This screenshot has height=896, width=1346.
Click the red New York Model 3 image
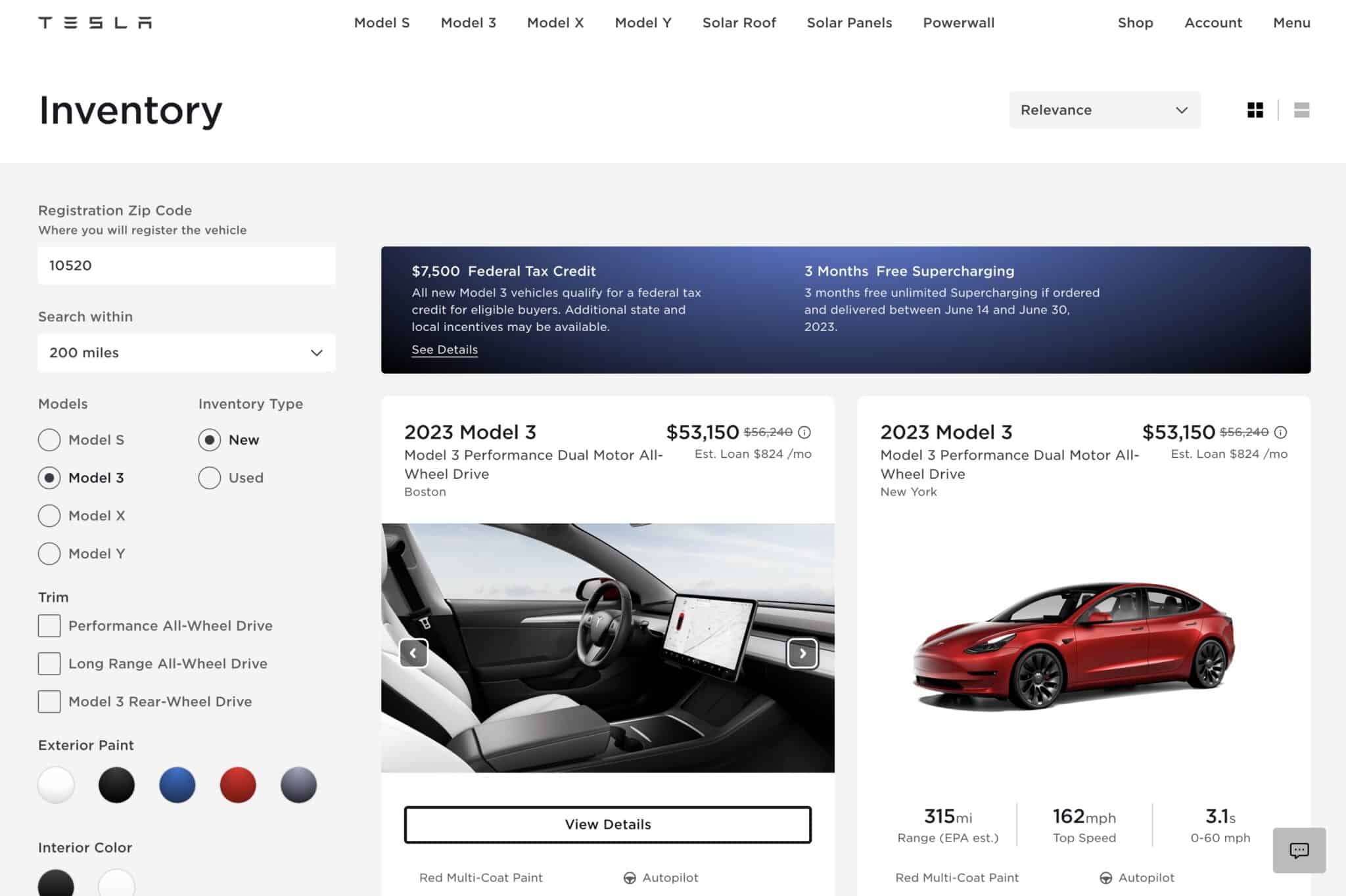1074,646
